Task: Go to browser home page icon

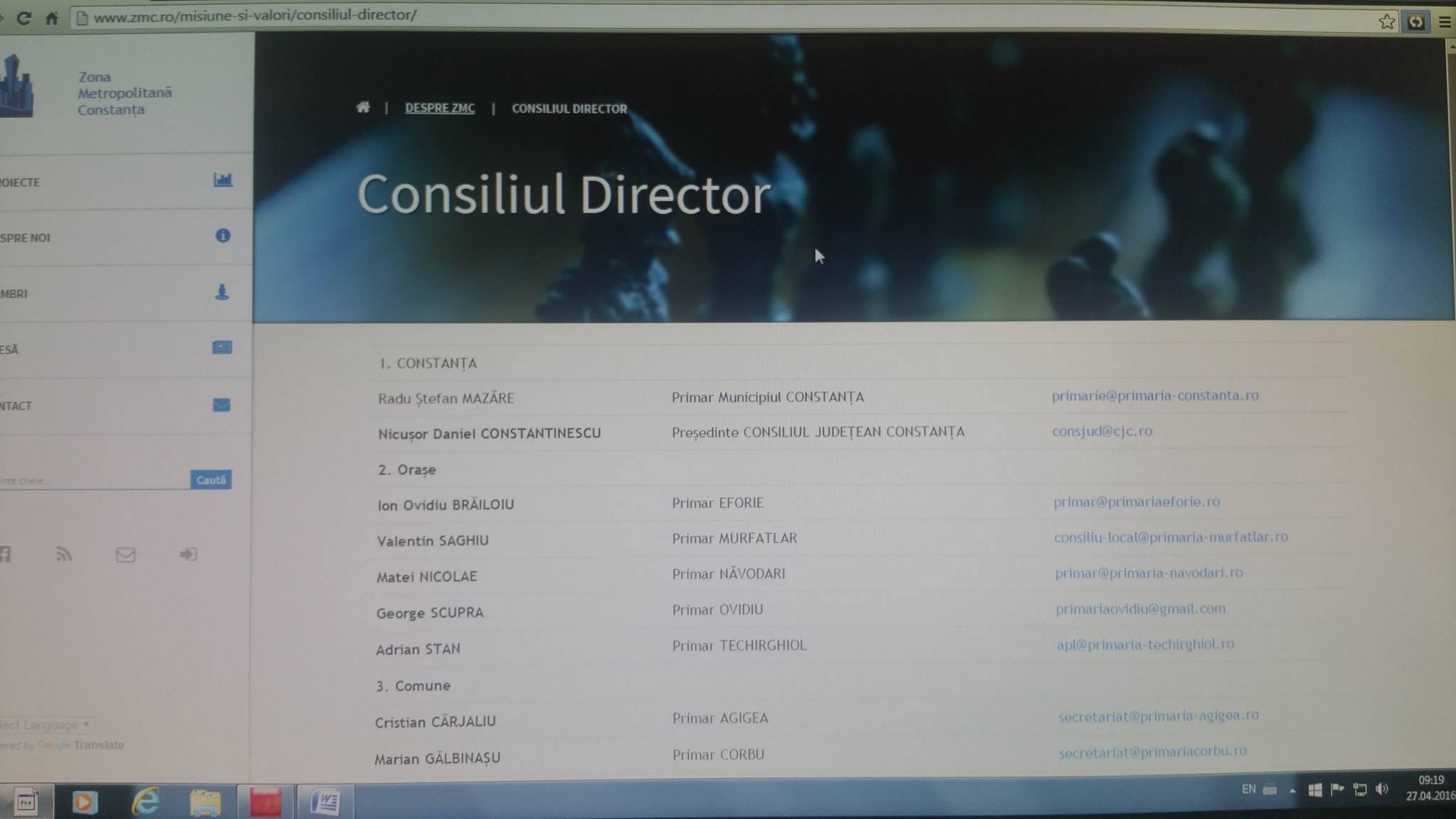Action: point(51,18)
